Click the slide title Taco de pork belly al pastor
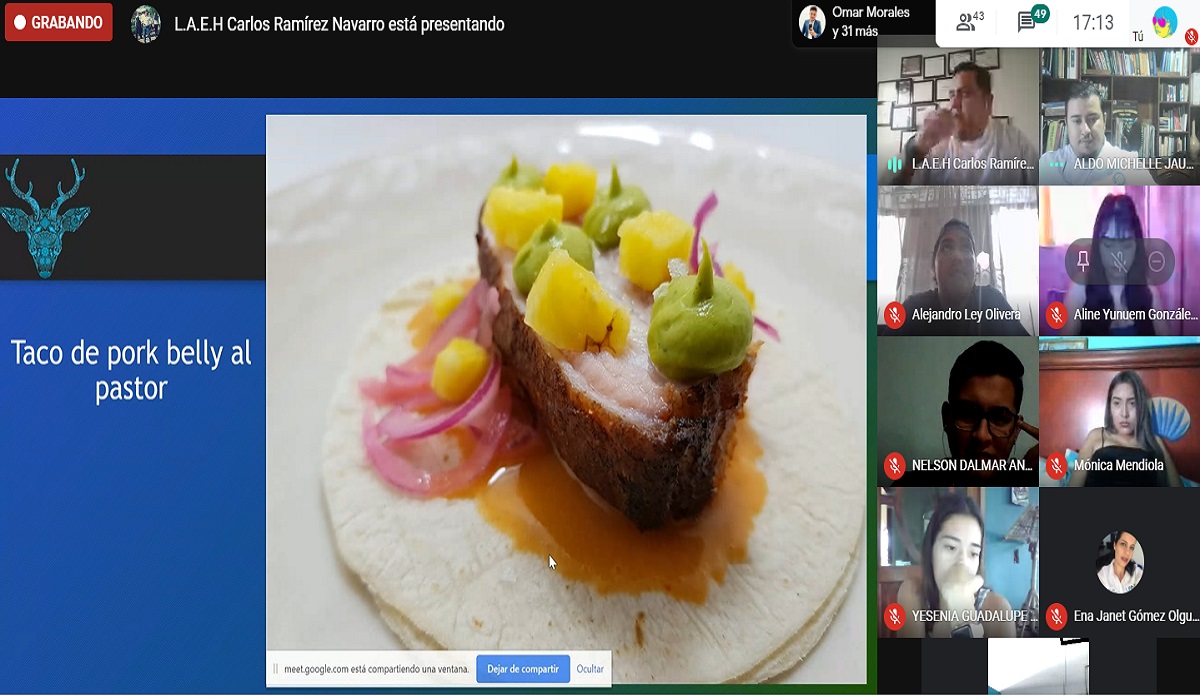The height and width of the screenshot is (700, 1200). coord(131,370)
